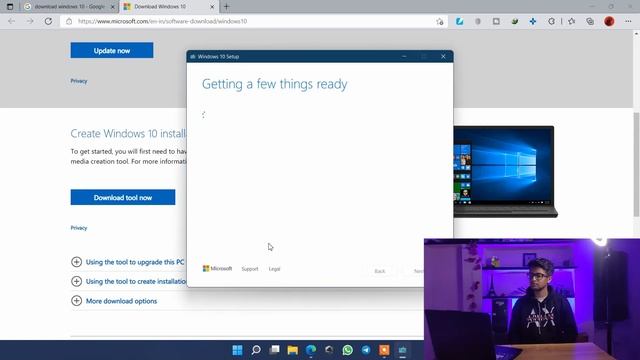
Task: Open Telegram from the taskbar
Action: point(366,350)
